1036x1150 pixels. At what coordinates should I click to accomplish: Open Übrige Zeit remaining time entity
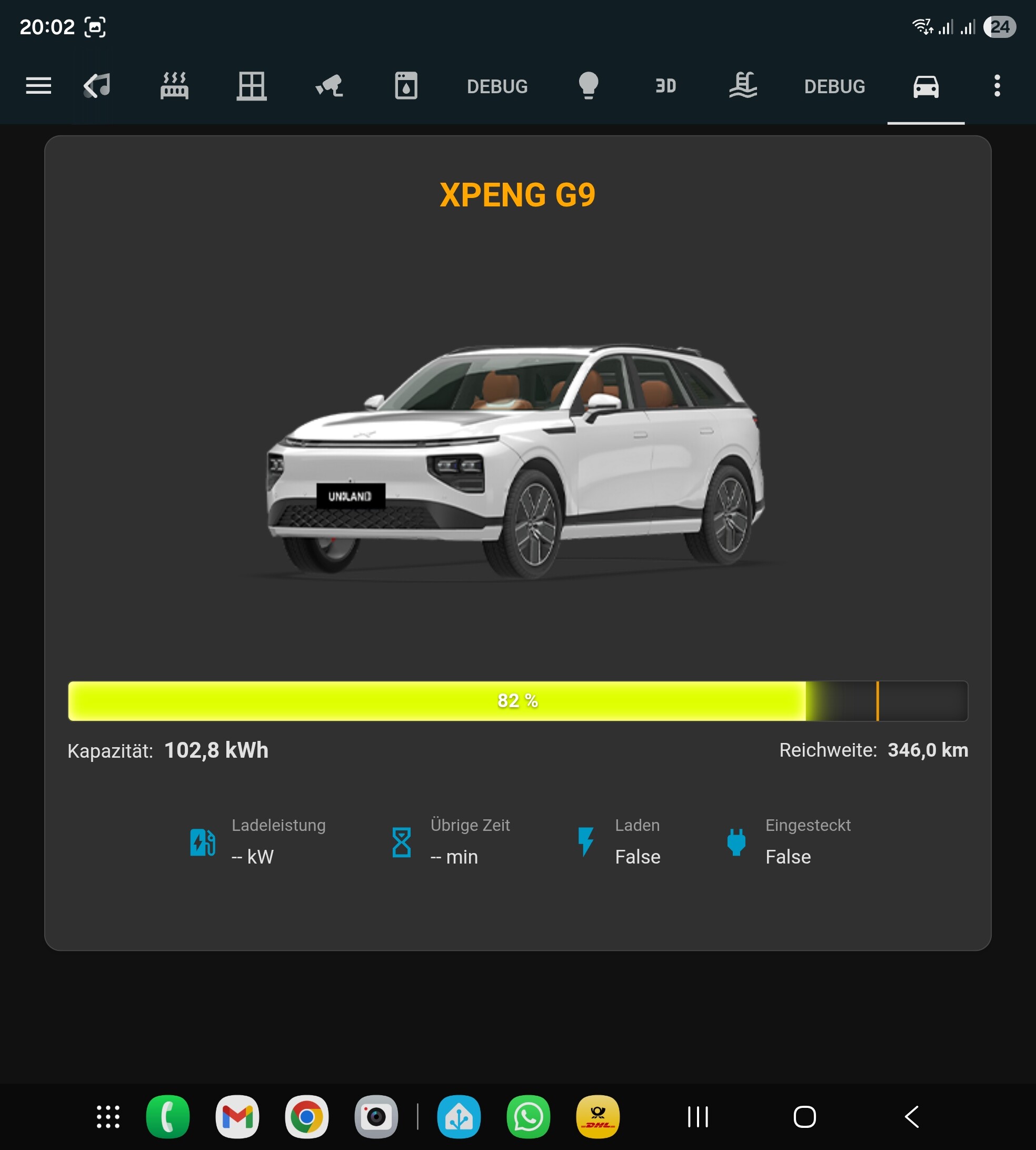[x=450, y=841]
